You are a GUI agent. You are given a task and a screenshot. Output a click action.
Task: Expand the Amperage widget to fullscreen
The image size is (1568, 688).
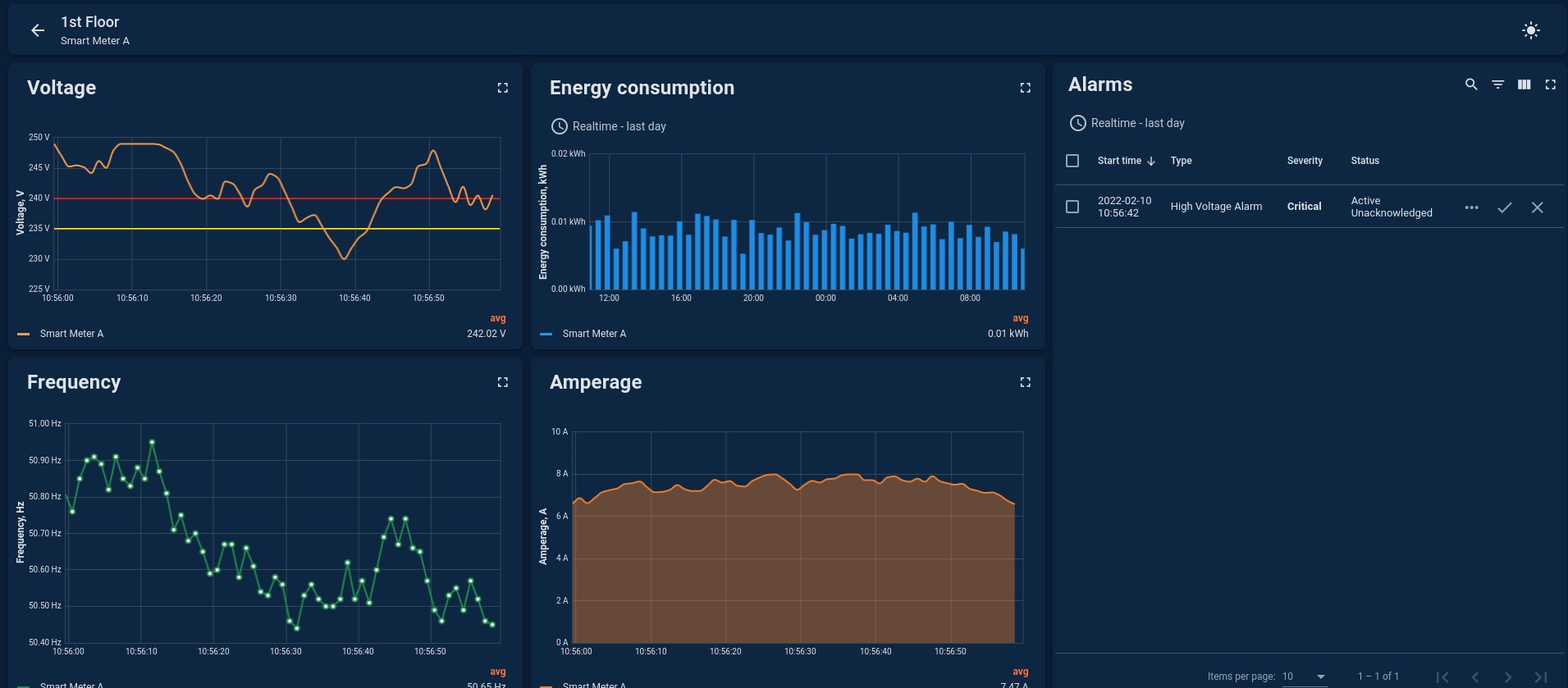(1025, 382)
